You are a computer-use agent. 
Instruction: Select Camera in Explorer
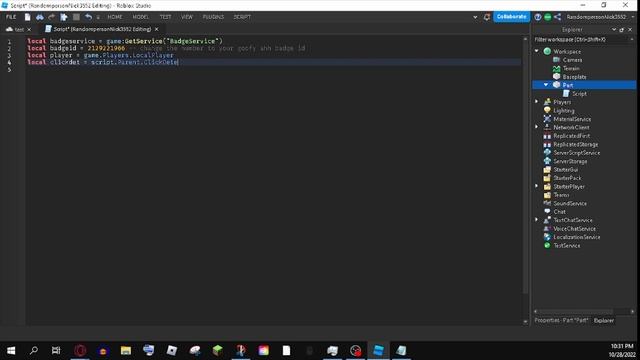(572, 60)
